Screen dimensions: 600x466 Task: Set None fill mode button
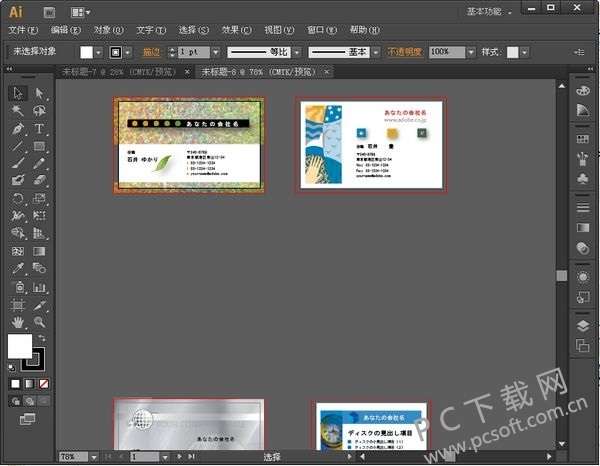44,384
